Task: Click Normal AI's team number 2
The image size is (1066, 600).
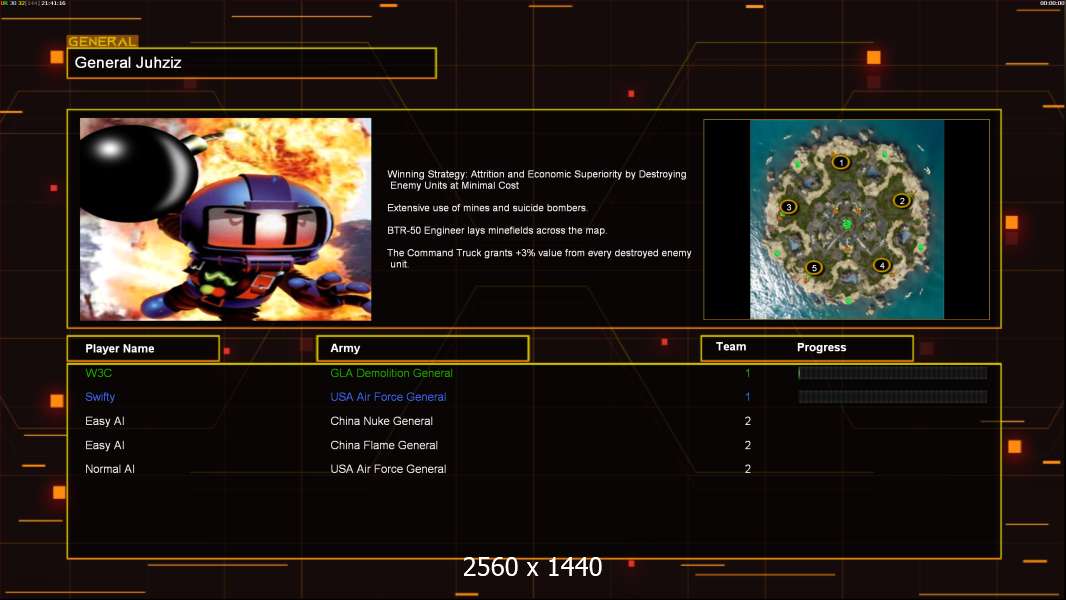Action: [748, 469]
